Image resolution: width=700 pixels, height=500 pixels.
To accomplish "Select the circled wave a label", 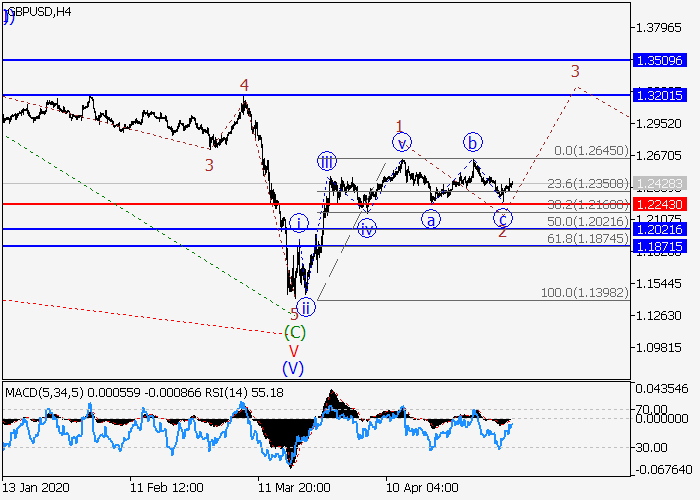I will tap(430, 218).
